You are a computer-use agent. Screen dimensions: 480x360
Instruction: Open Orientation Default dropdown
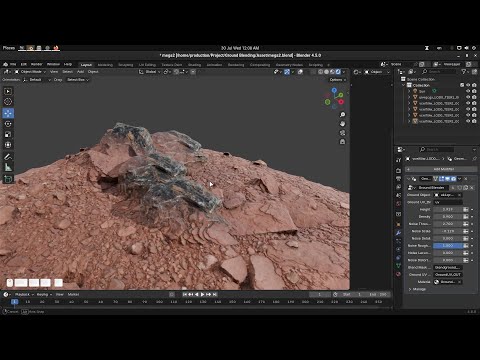click(x=37, y=80)
